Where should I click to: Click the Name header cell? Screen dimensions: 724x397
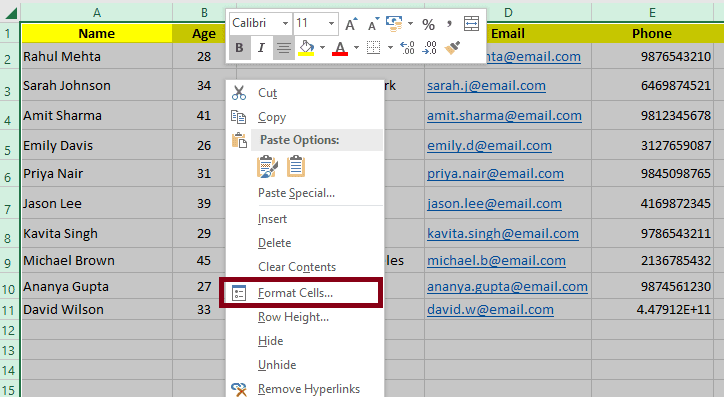click(97, 34)
